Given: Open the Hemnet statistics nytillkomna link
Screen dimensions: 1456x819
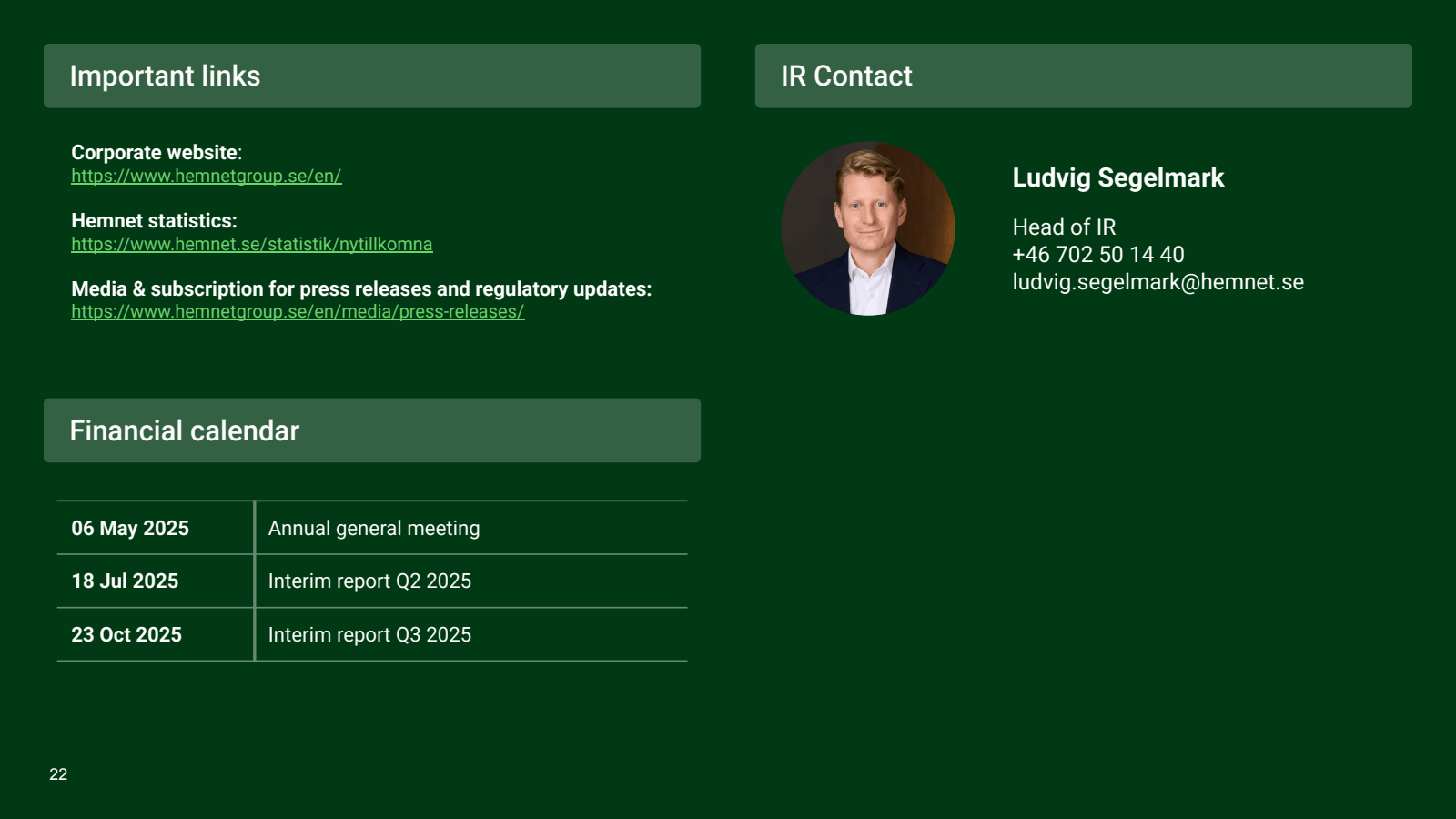Looking at the screenshot, I should pos(252,244).
